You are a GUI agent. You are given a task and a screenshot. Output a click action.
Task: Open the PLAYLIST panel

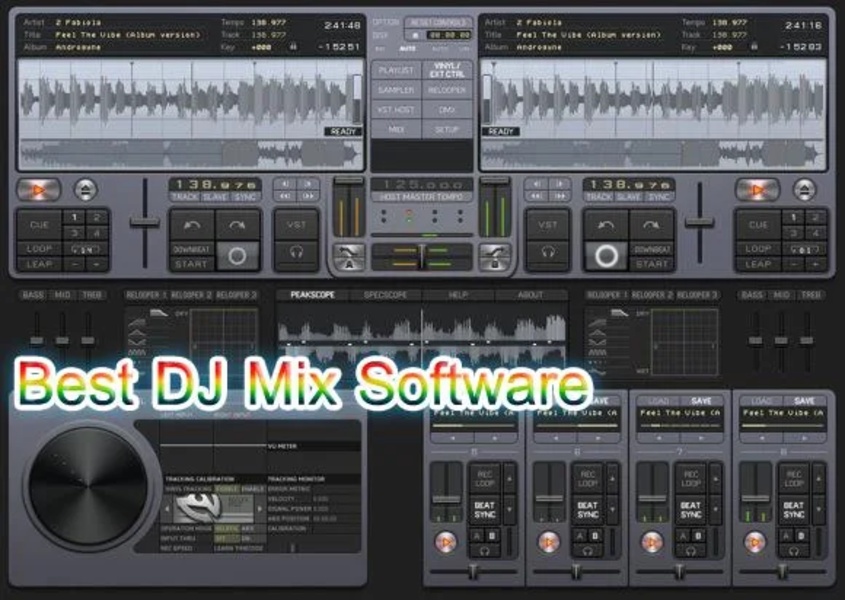tap(396, 71)
